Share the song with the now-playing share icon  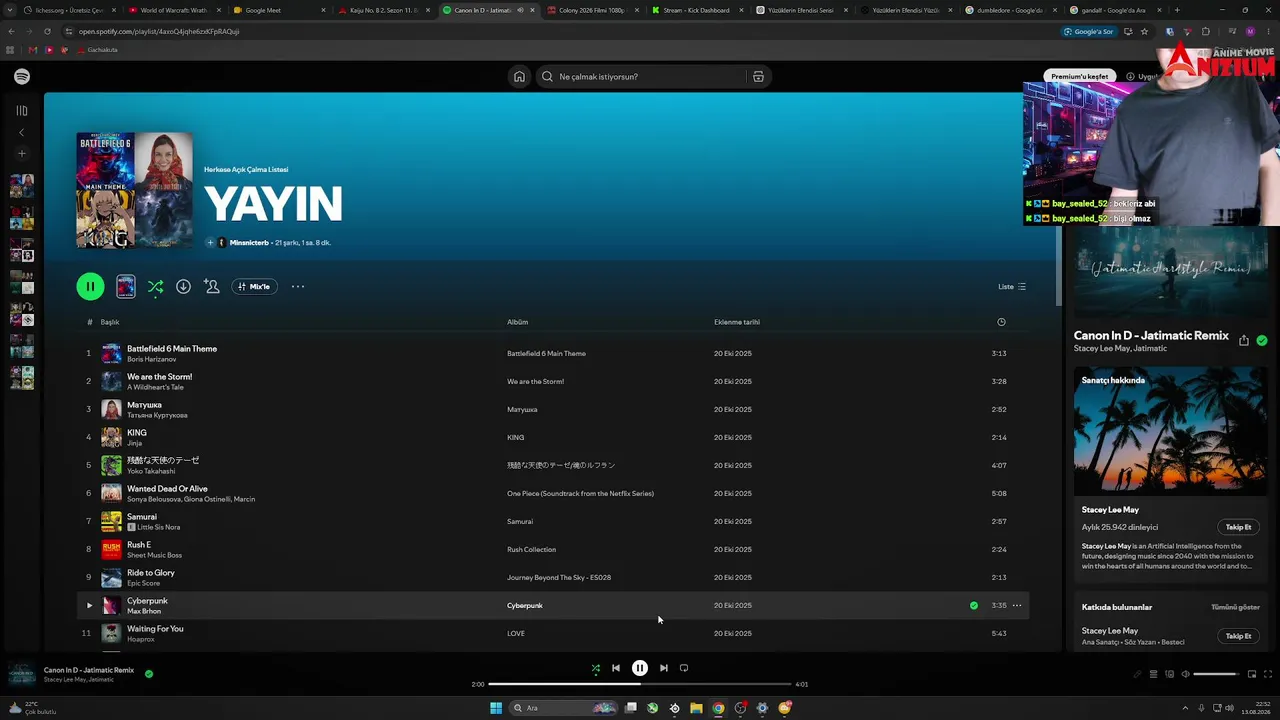click(x=1243, y=341)
